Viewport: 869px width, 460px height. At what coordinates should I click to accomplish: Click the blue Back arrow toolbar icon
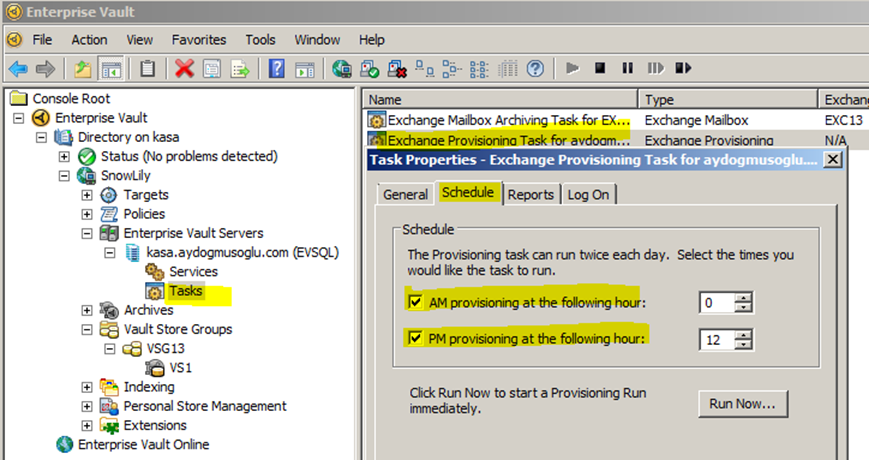point(18,69)
